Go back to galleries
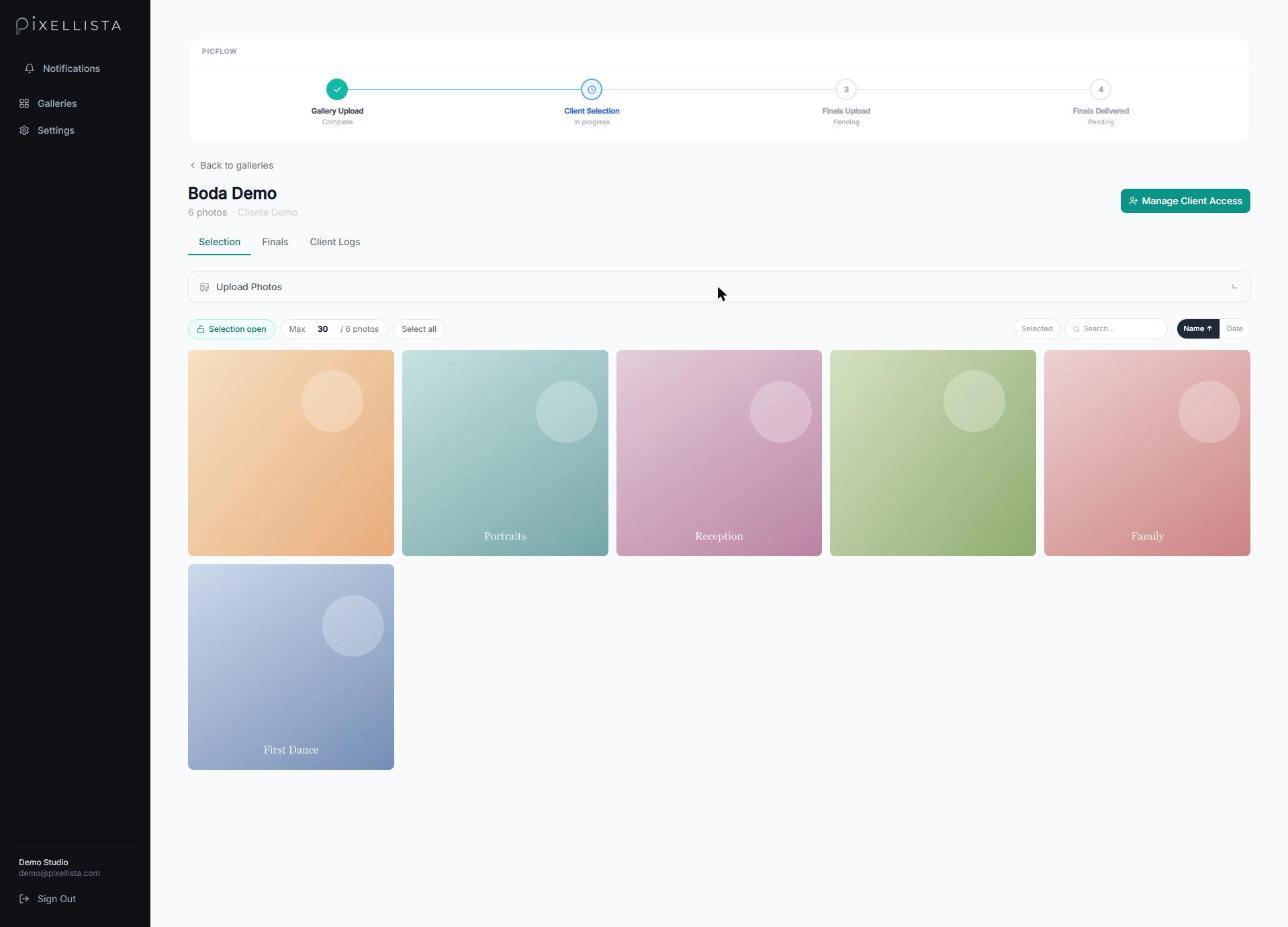Viewport: 1288px width, 927px height. pos(231,166)
